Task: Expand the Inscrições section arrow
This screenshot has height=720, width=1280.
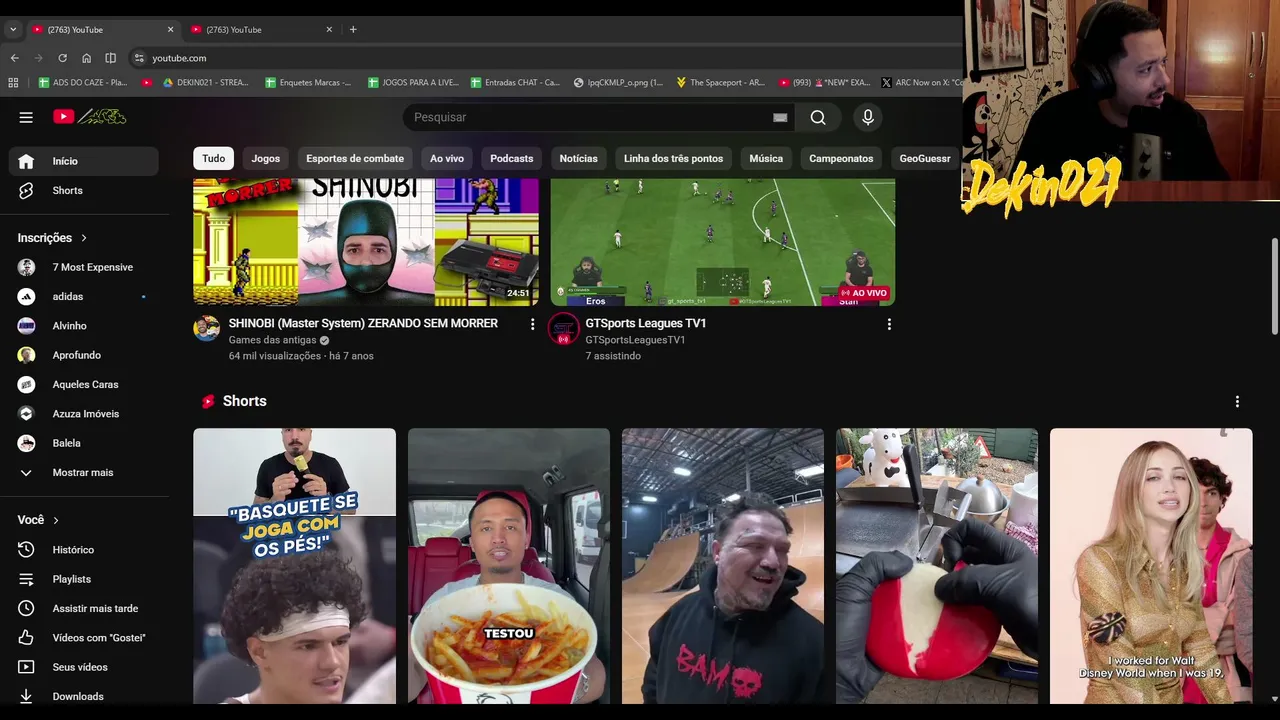Action: (84, 238)
